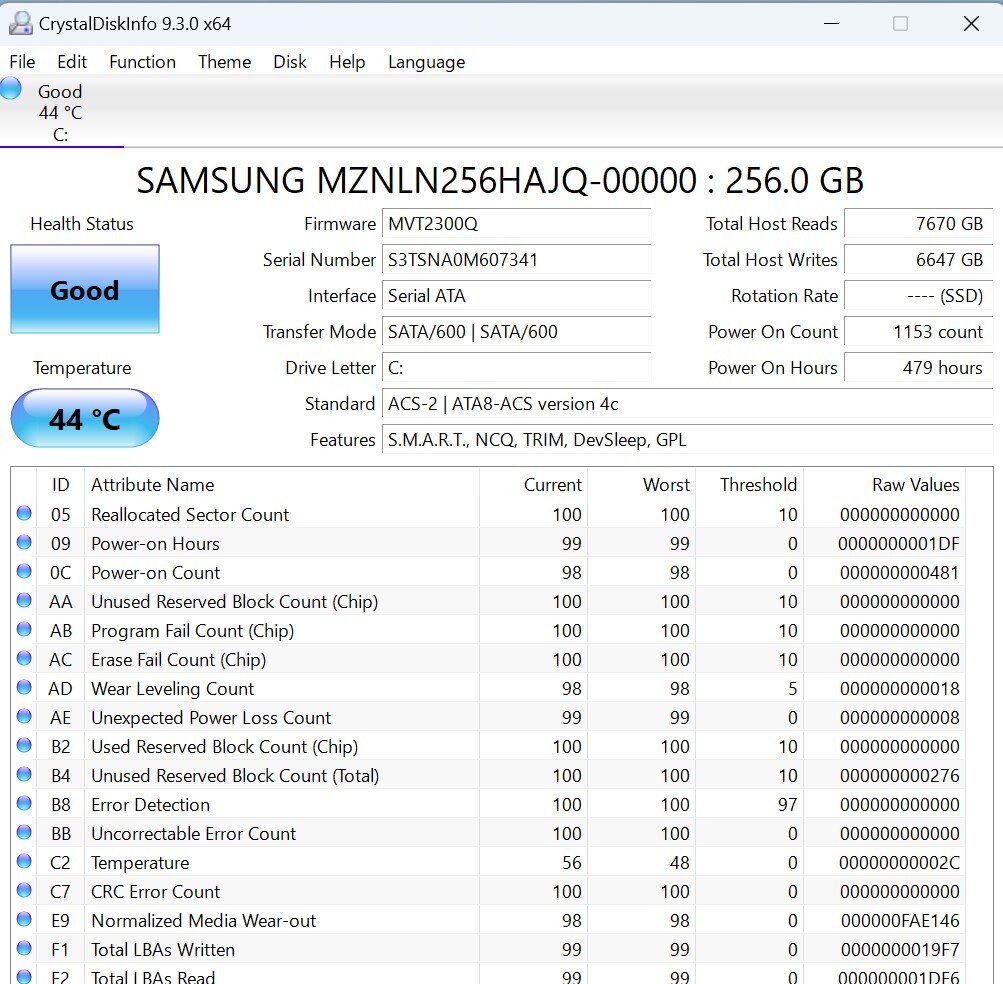Screen dimensions: 1003x984
Task: Click the Drive Letter field
Action: [516, 368]
